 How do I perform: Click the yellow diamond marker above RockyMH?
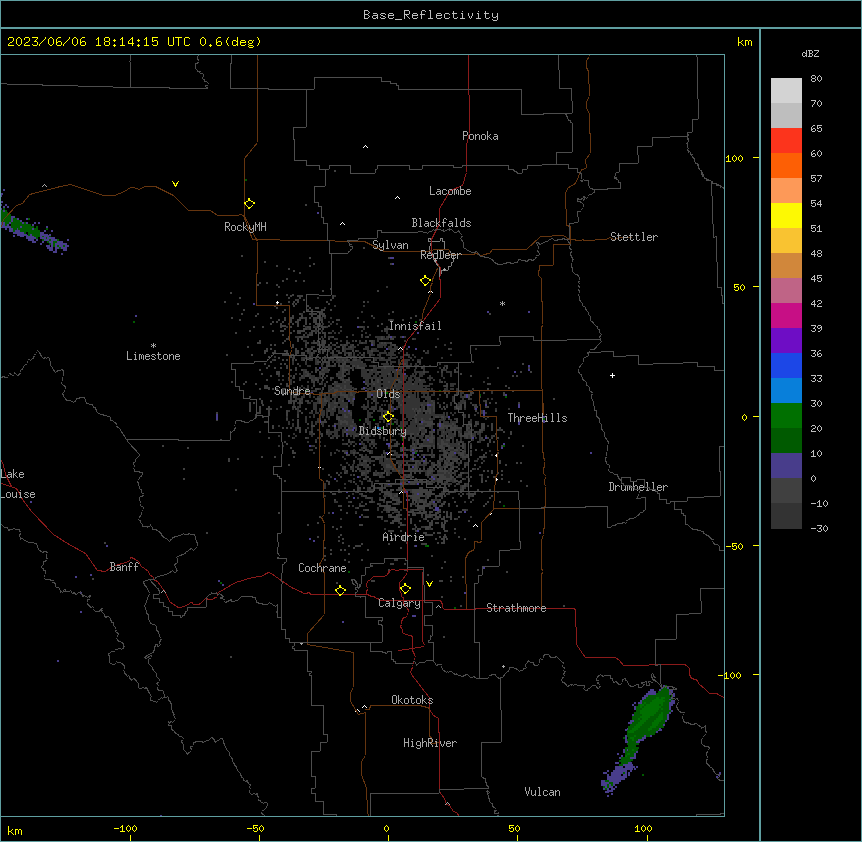[250, 204]
